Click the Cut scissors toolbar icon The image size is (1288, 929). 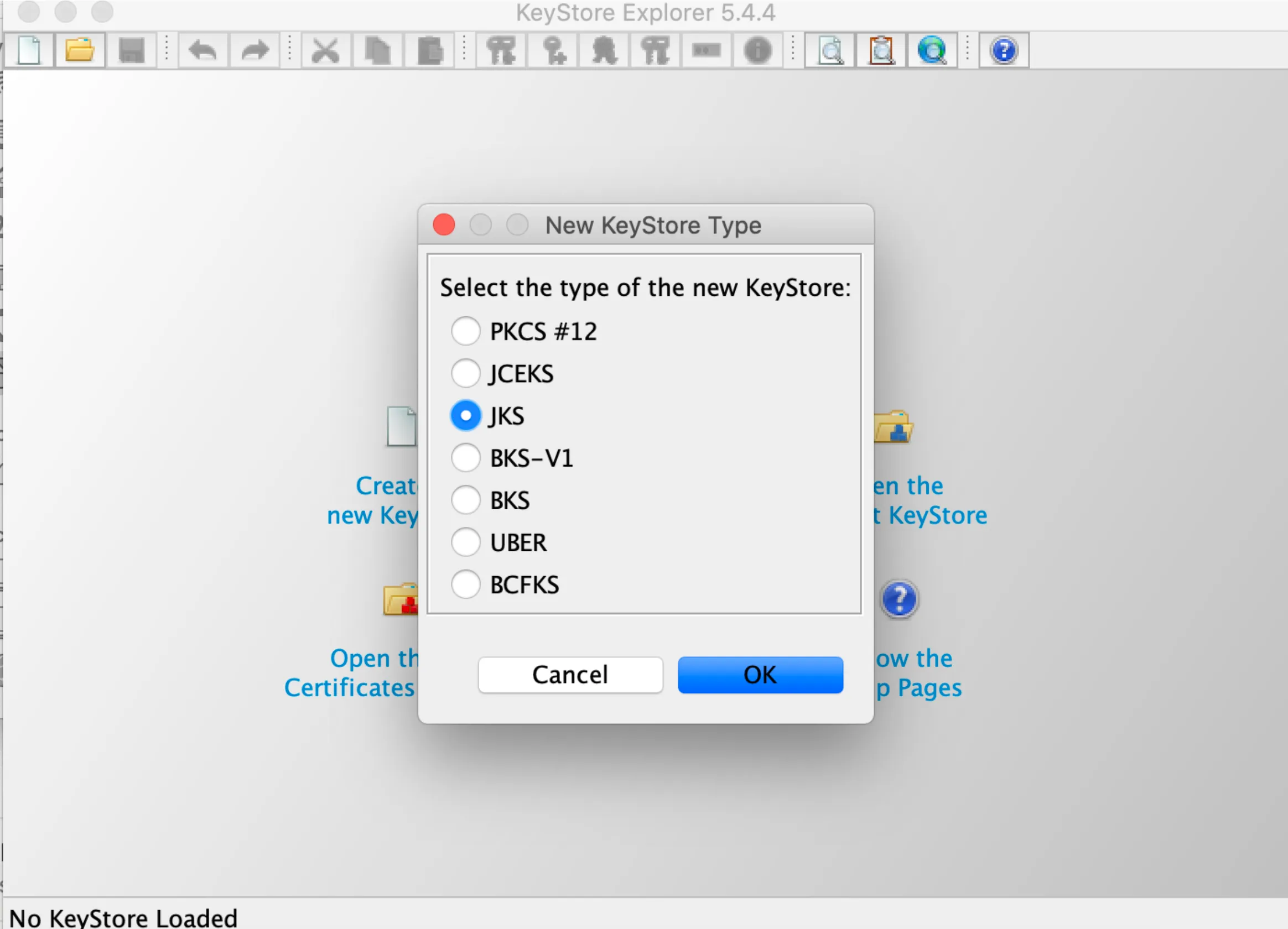pos(326,50)
